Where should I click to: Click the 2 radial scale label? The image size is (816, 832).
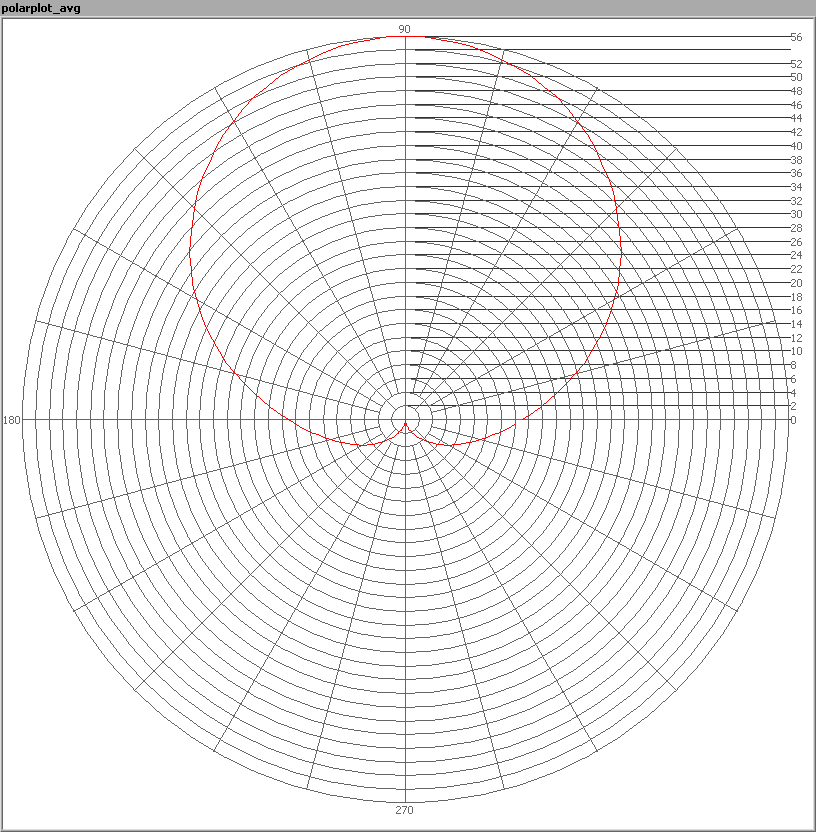coord(793,406)
